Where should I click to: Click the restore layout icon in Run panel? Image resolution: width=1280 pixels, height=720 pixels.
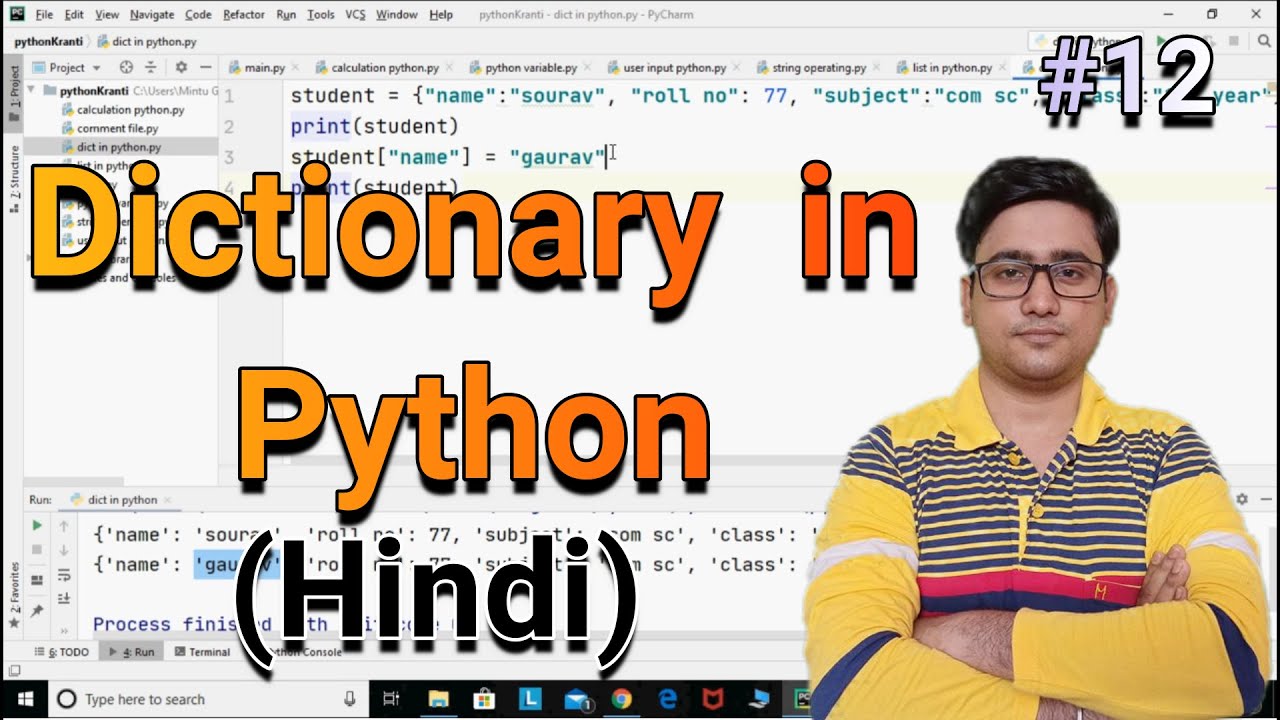tap(37, 580)
